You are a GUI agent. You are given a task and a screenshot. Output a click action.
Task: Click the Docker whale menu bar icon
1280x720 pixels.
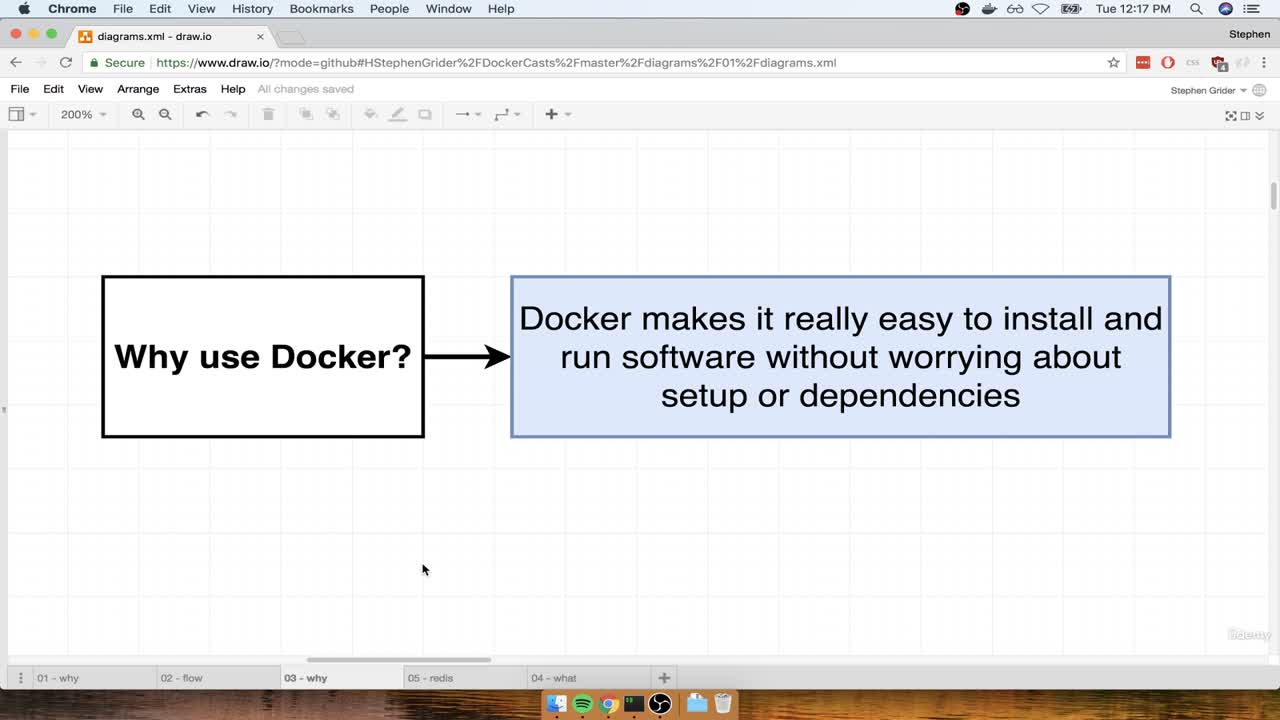click(x=990, y=9)
